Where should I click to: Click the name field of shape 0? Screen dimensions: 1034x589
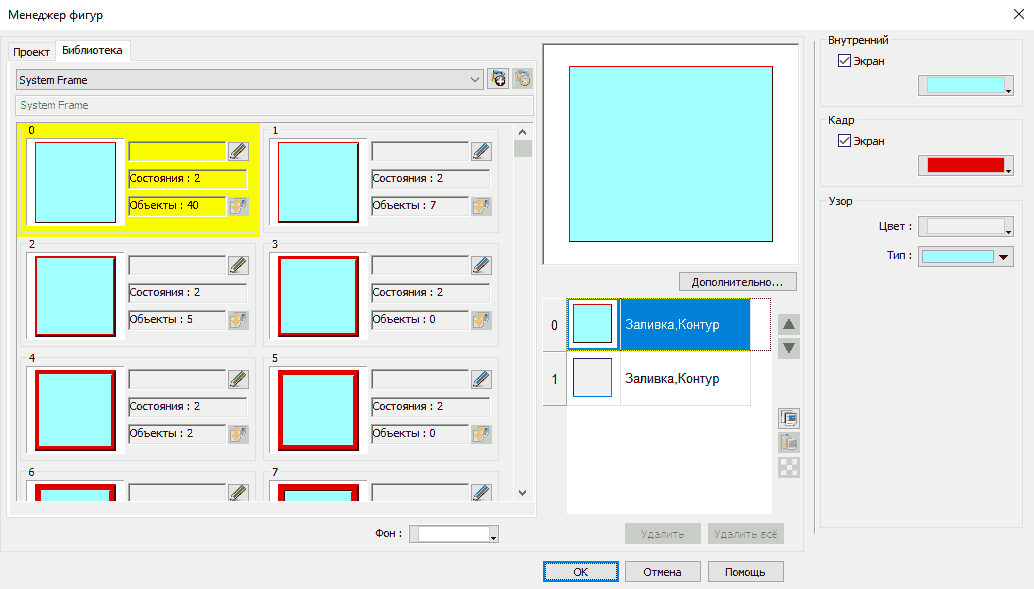(x=177, y=151)
